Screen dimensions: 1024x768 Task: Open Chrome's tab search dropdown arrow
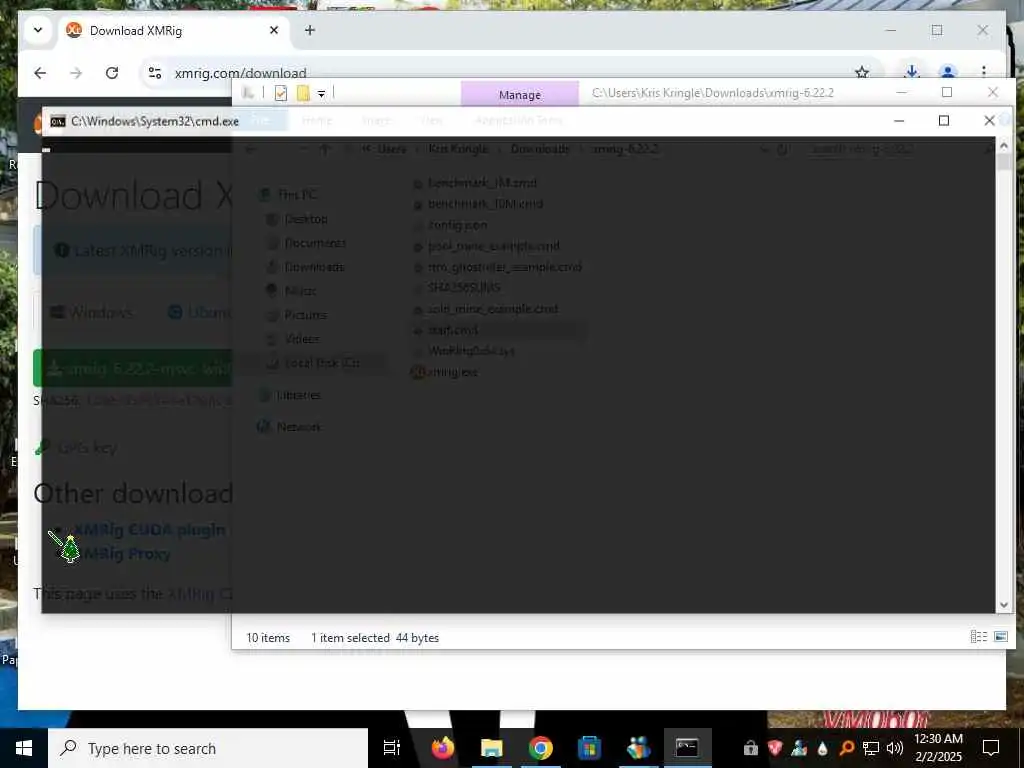point(38,30)
